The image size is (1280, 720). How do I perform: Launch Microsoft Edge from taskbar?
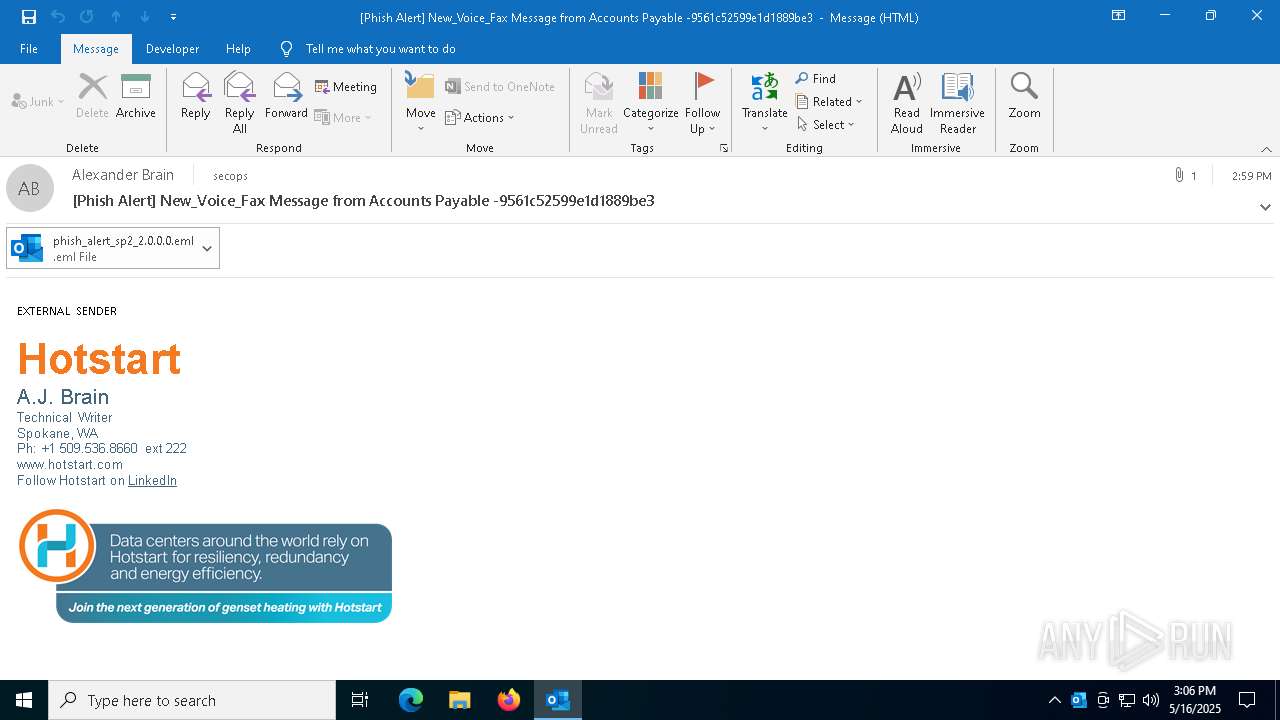pyautogui.click(x=411, y=700)
